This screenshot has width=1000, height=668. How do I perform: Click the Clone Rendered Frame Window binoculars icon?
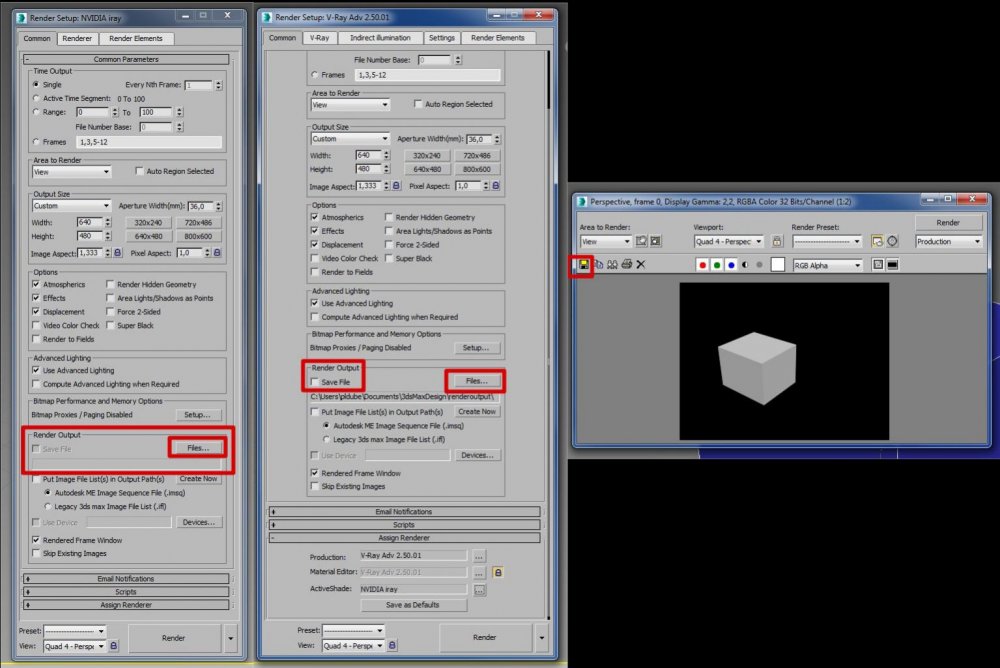pyautogui.click(x=612, y=264)
